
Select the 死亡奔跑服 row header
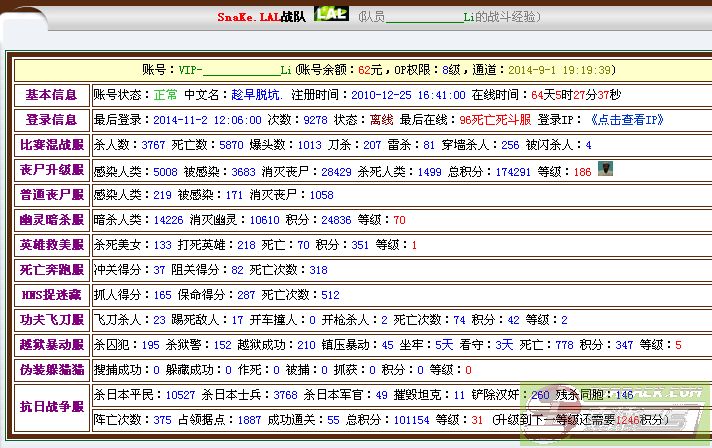pos(50,270)
